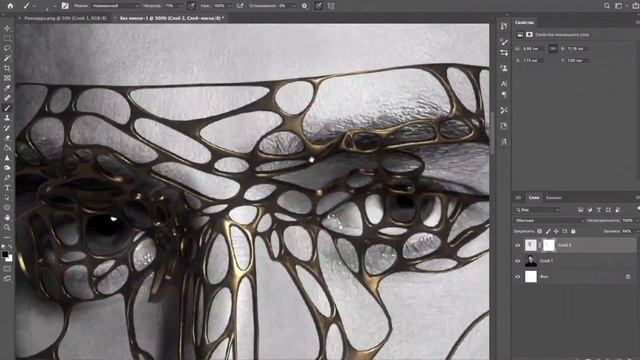The height and width of the screenshot is (360, 640).
Task: Enable airbrush-style build-up
Action: coord(240,6)
